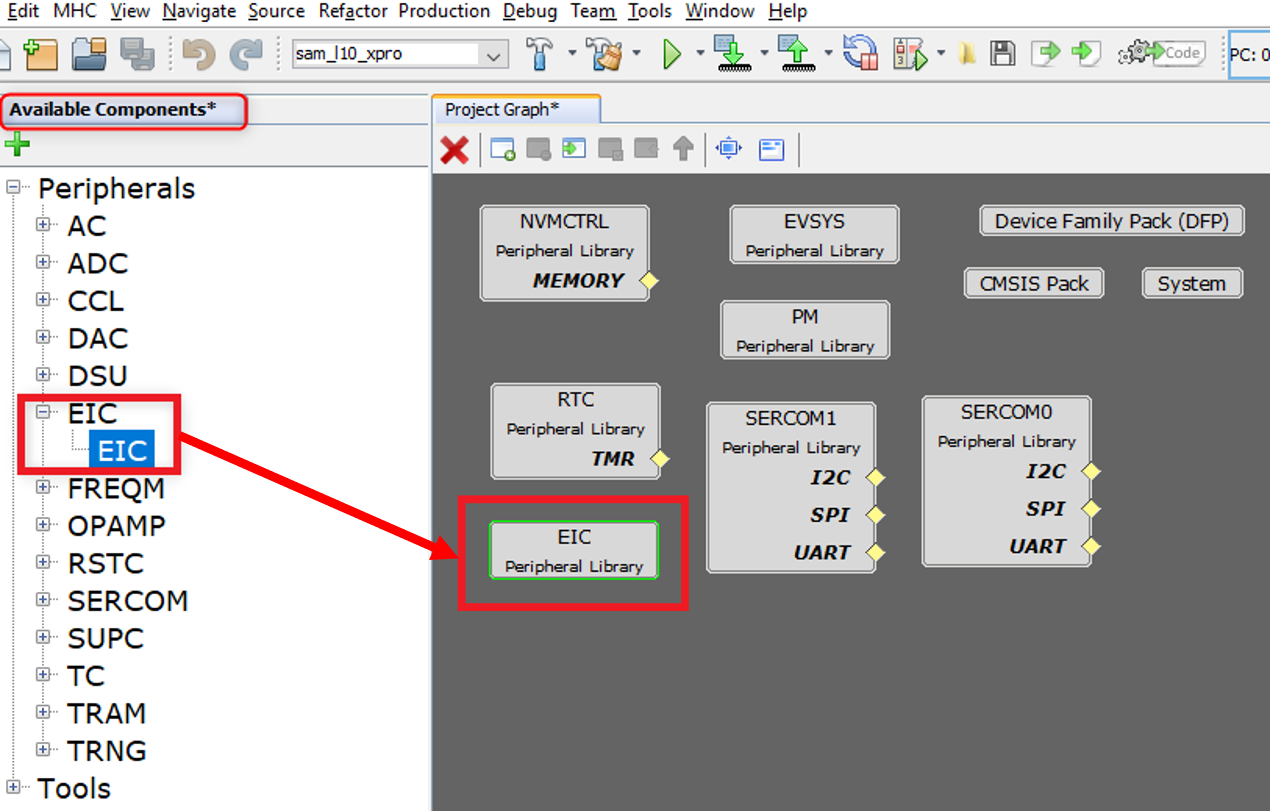Select the Device Family Pack (DFP) block

1111,221
